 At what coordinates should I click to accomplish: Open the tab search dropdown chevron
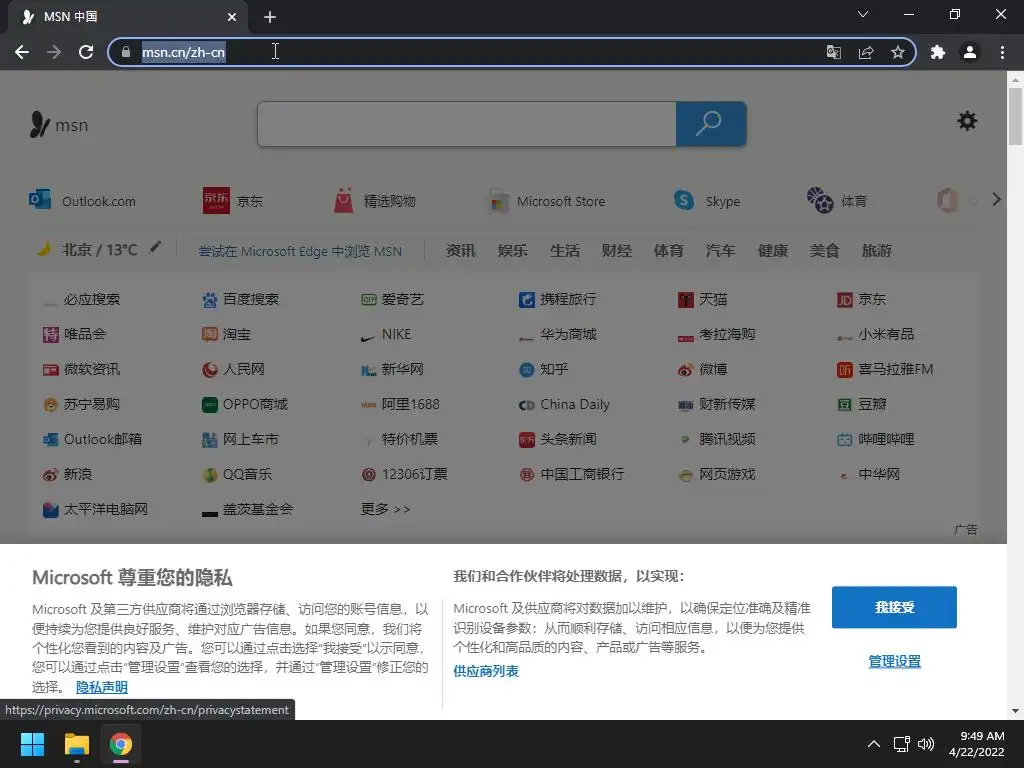pyautogui.click(x=863, y=14)
